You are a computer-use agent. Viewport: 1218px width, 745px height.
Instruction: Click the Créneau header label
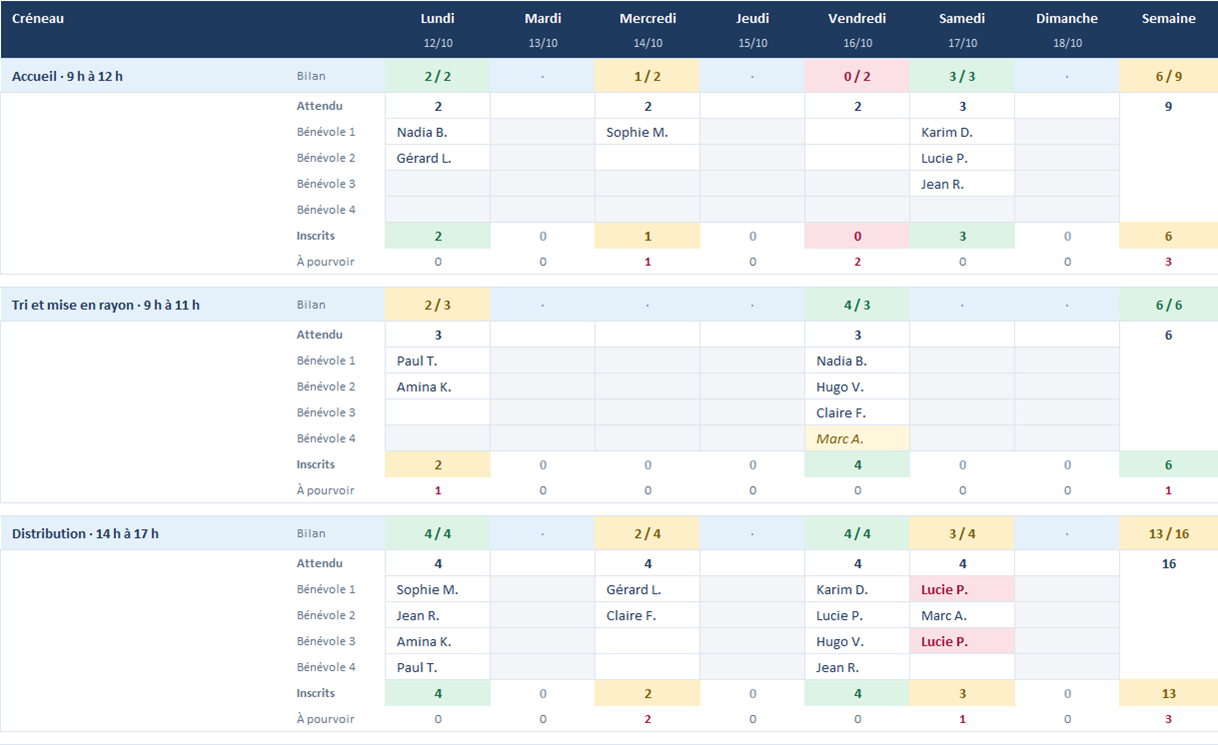(38, 18)
